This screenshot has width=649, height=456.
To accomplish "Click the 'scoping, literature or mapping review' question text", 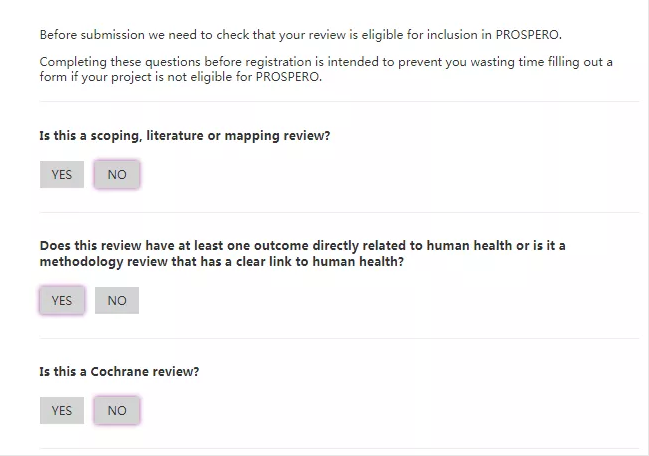I will tap(184, 135).
